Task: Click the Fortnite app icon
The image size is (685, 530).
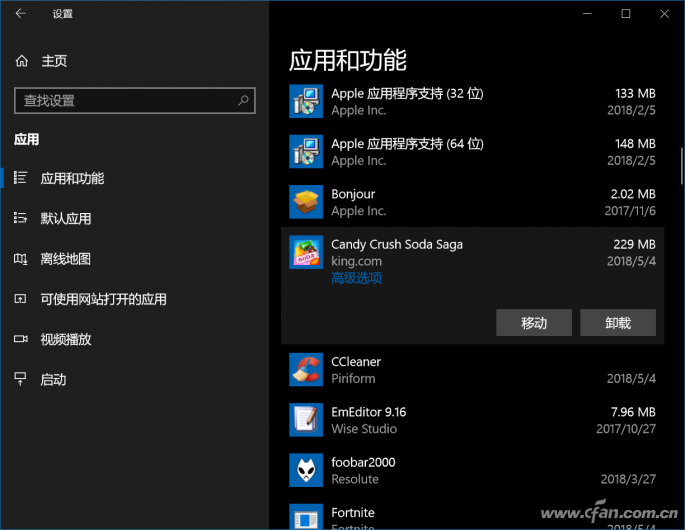Action: click(306, 516)
